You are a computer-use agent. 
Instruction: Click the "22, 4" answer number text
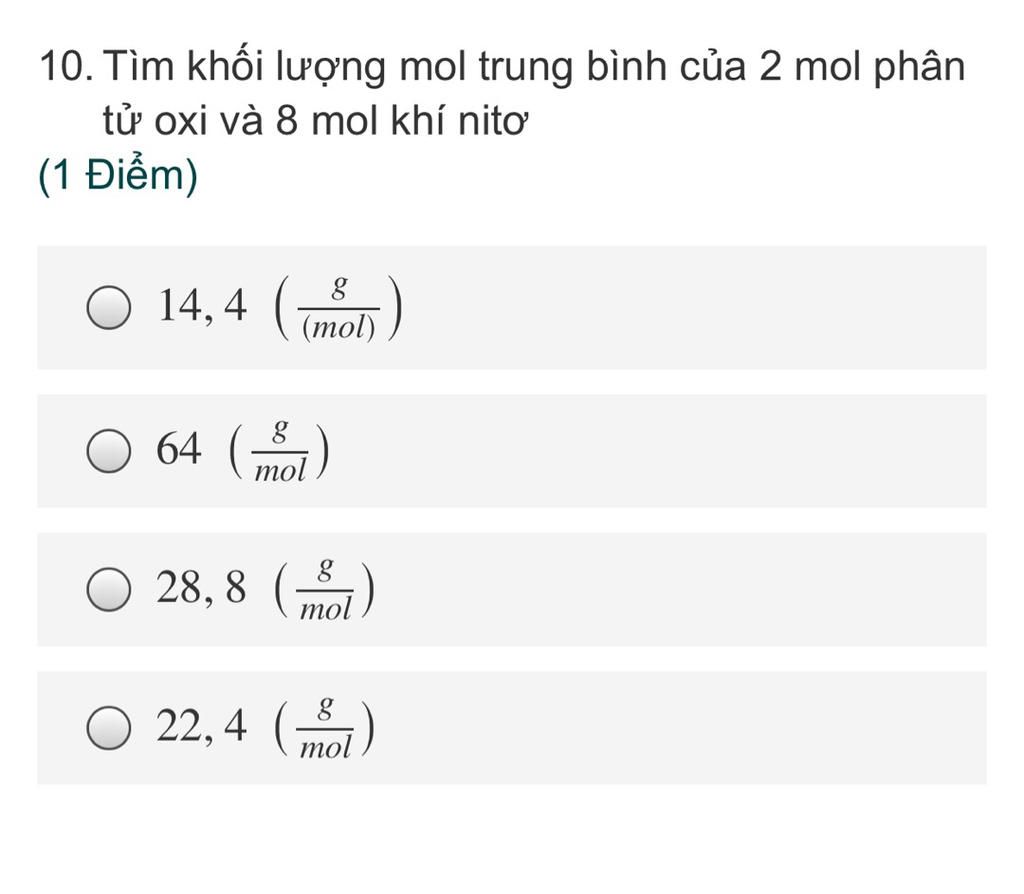(x=202, y=726)
